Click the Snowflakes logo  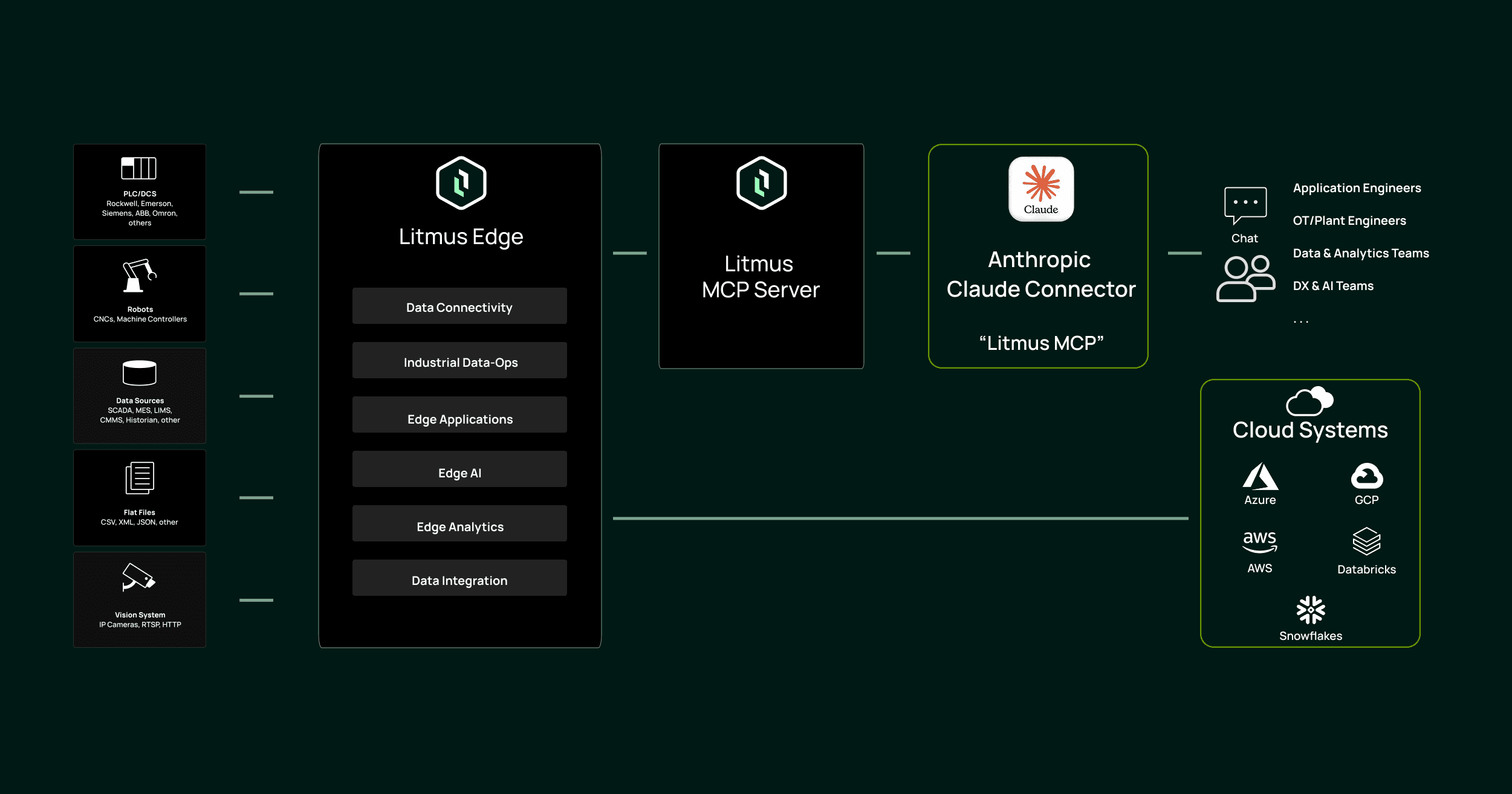(1311, 610)
